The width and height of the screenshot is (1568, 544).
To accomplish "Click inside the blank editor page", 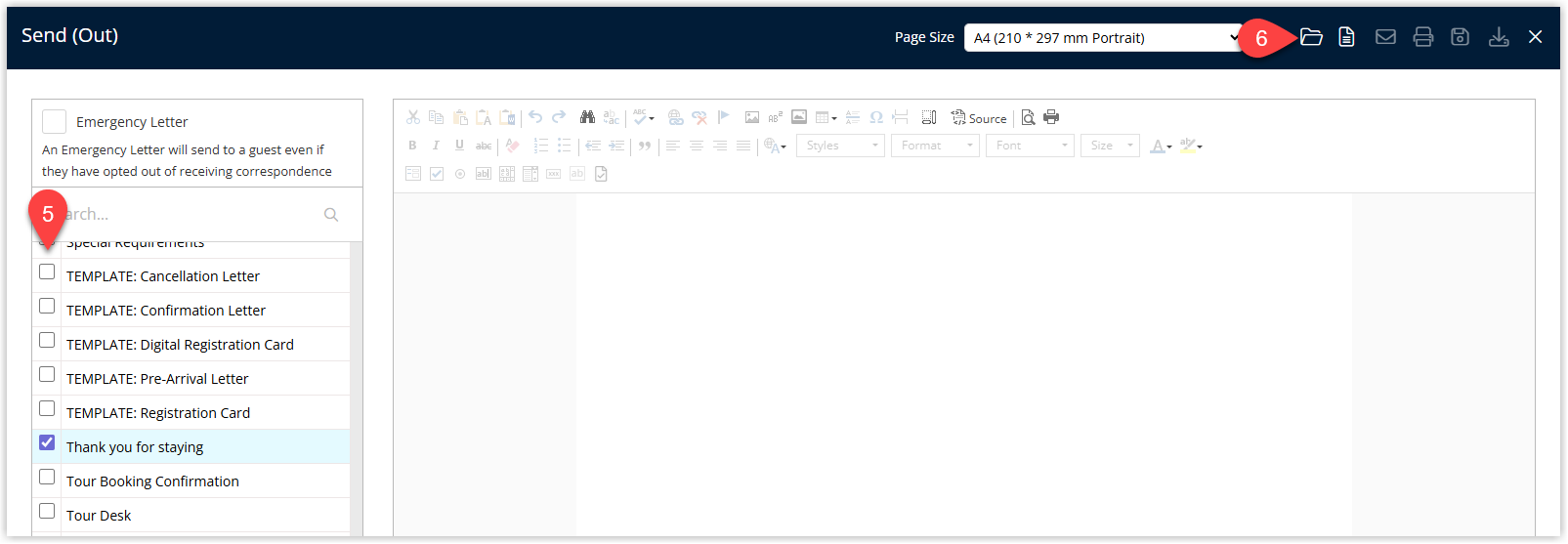I will coord(963,364).
